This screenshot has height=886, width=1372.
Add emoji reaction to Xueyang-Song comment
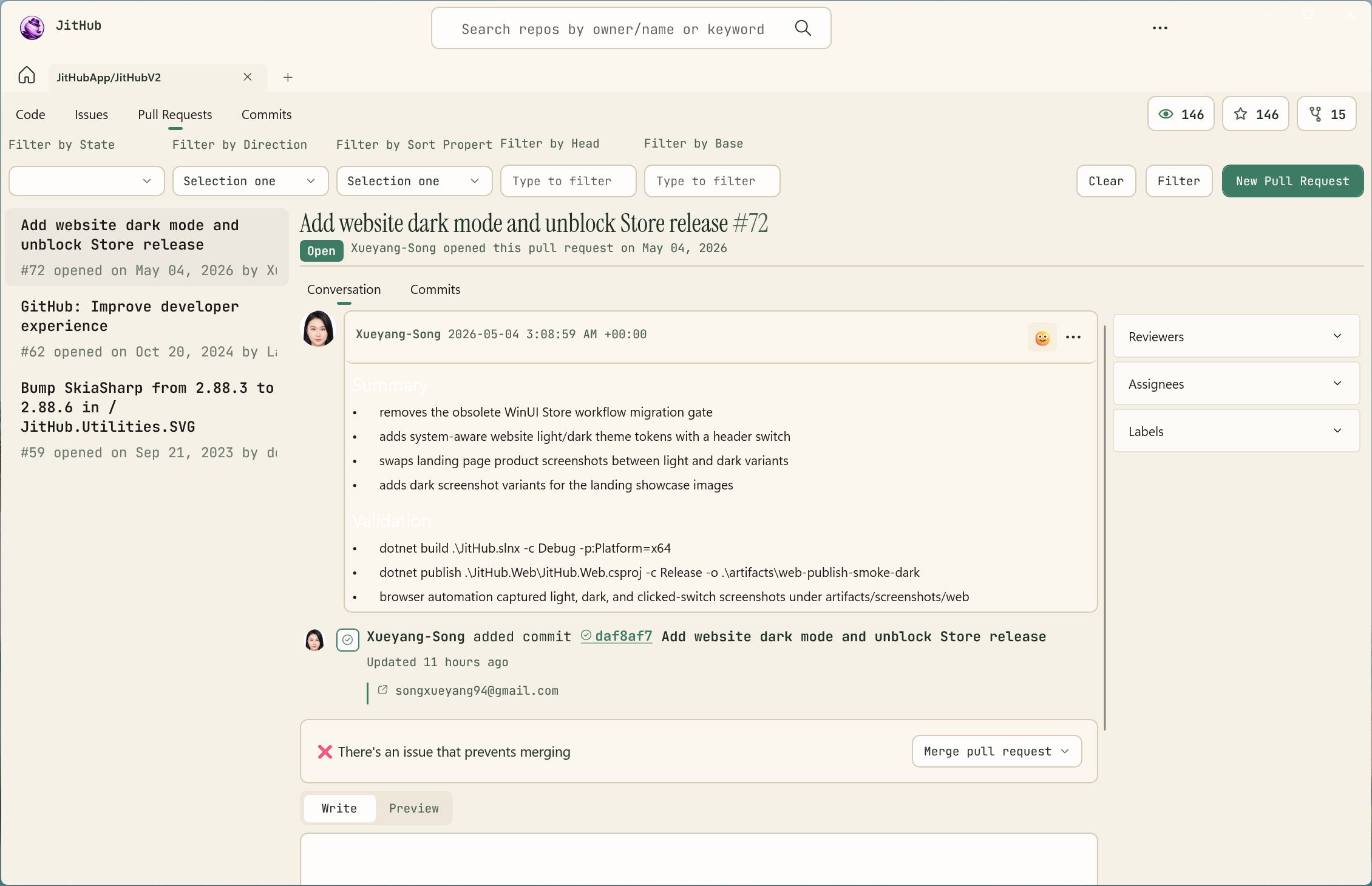click(x=1042, y=337)
